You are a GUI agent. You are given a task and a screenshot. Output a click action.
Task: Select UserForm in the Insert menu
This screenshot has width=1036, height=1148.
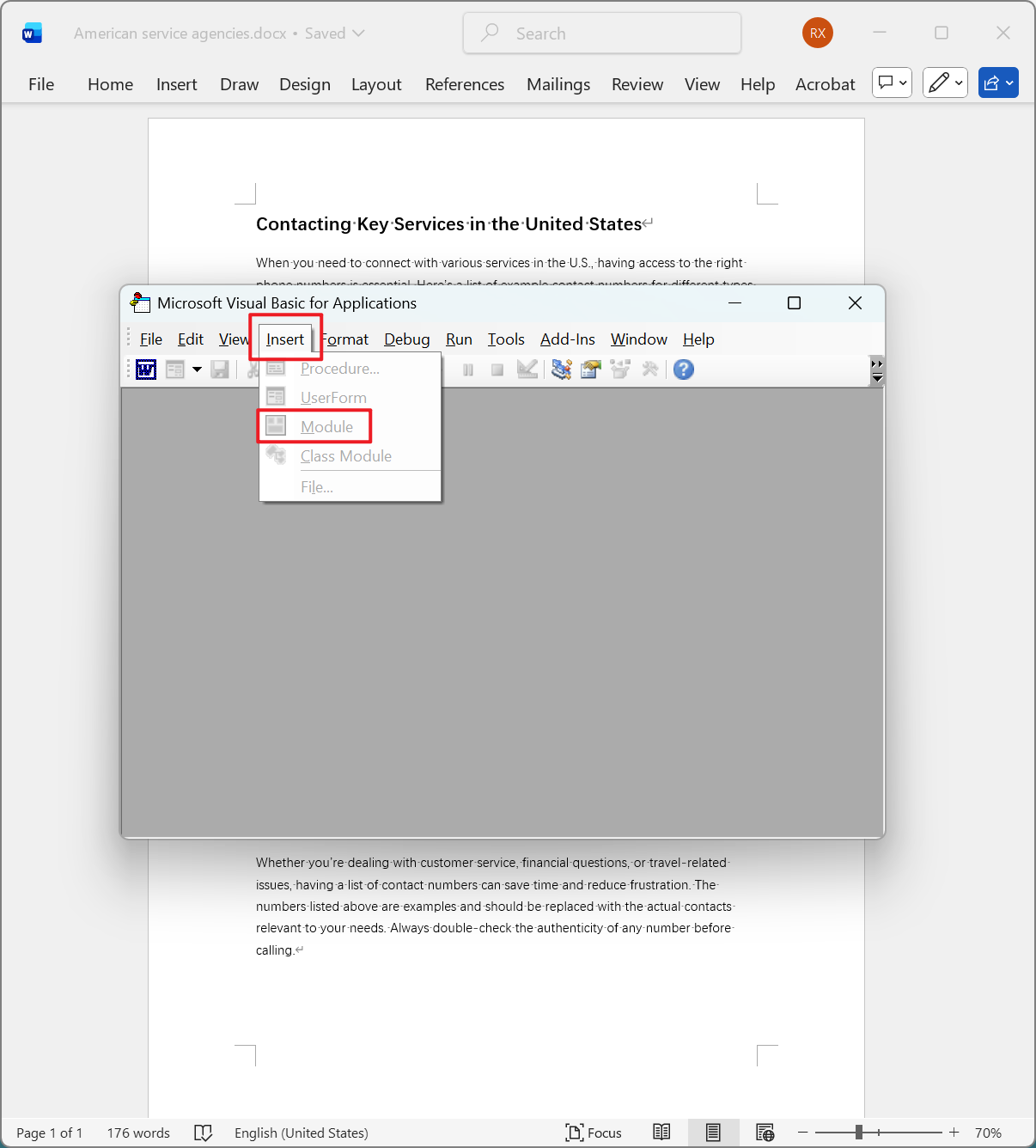333,397
